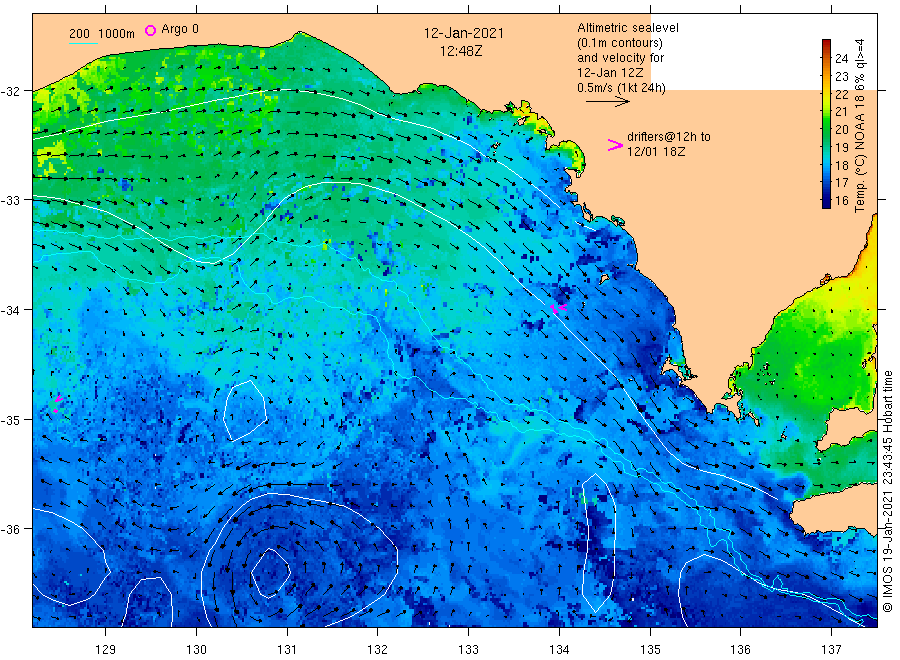Click the elongated contour loop near 134.4°E
The image size is (900, 660).
click(598, 543)
